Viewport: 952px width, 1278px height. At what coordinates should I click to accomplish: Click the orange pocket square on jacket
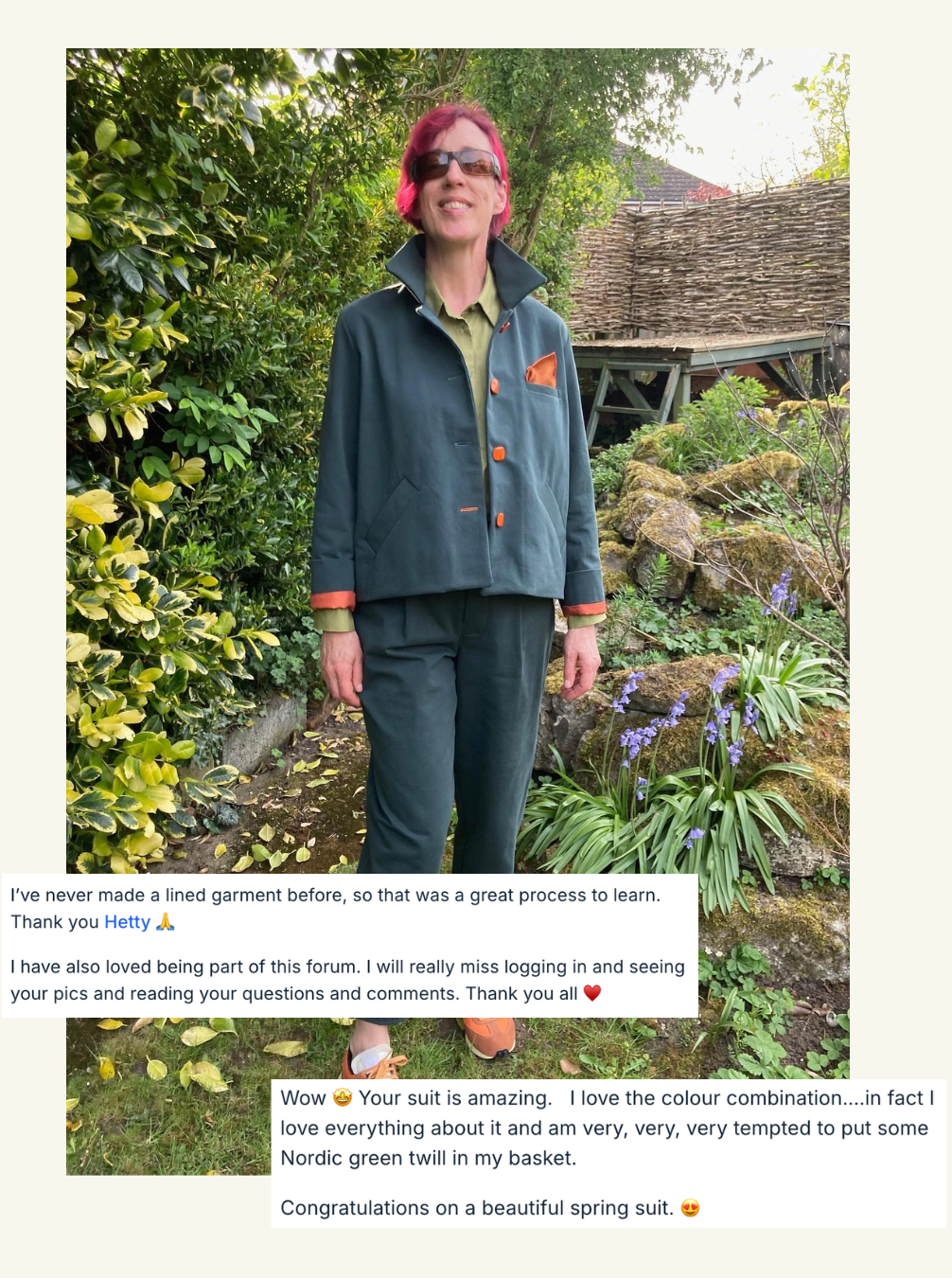[x=541, y=370]
